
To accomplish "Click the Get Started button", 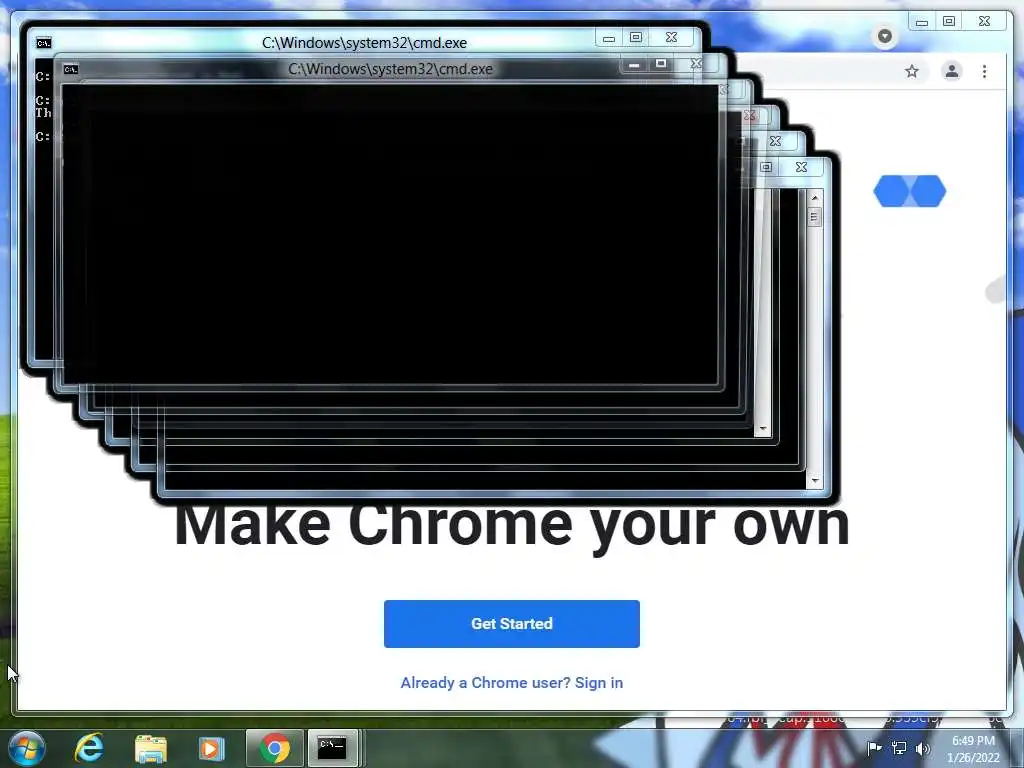I will pyautogui.click(x=511, y=624).
